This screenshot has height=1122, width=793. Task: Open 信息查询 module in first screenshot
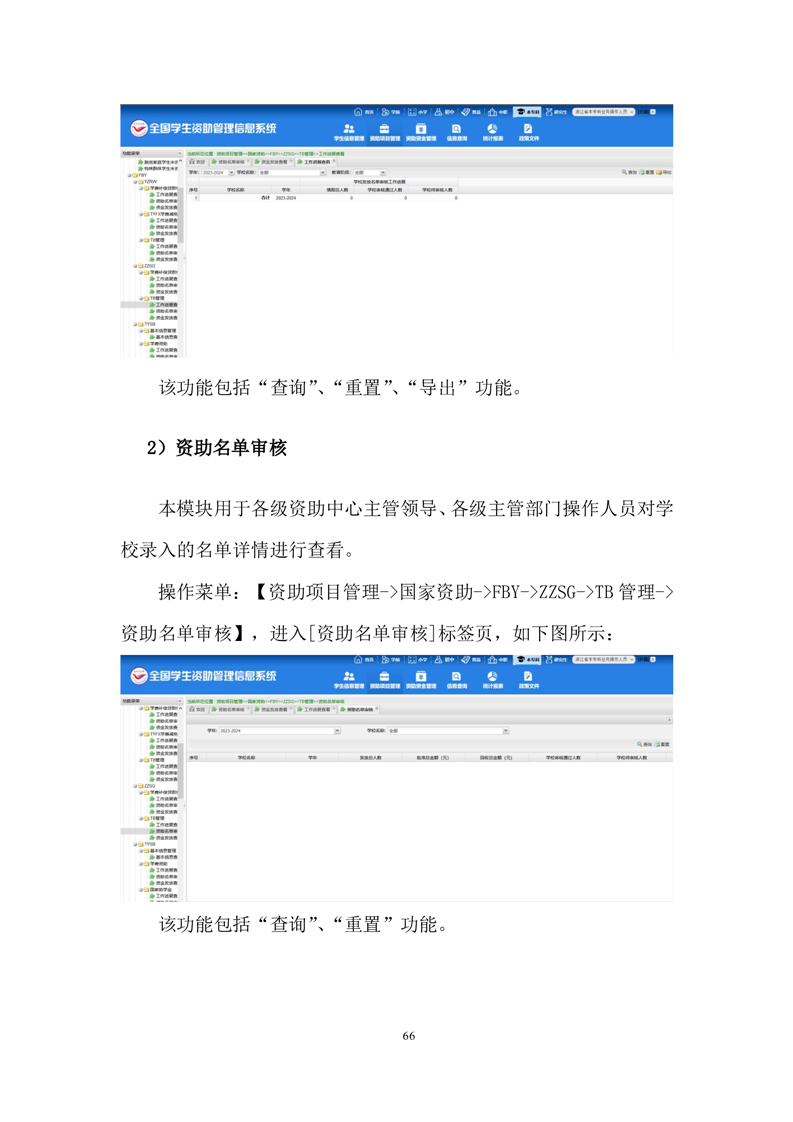(x=457, y=132)
